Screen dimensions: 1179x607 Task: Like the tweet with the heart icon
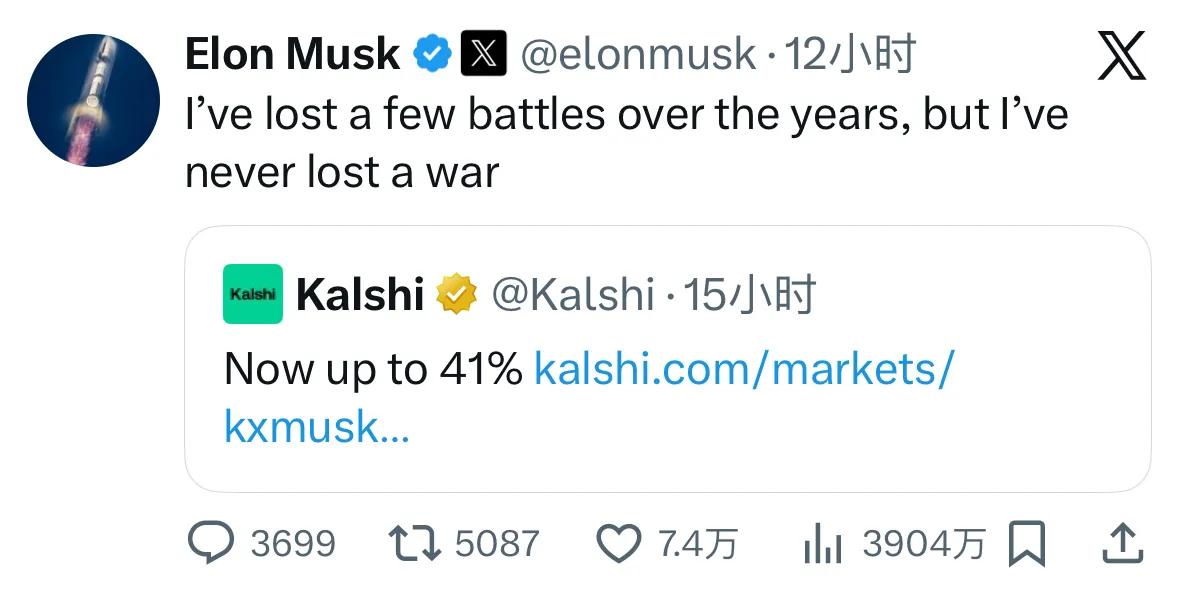[618, 543]
